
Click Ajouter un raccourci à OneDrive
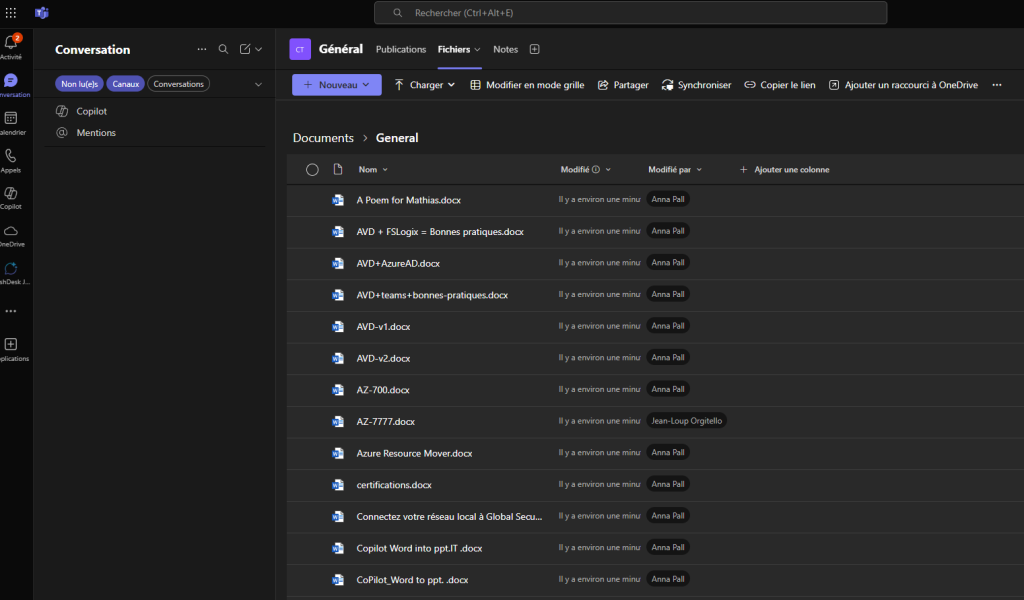tap(903, 85)
